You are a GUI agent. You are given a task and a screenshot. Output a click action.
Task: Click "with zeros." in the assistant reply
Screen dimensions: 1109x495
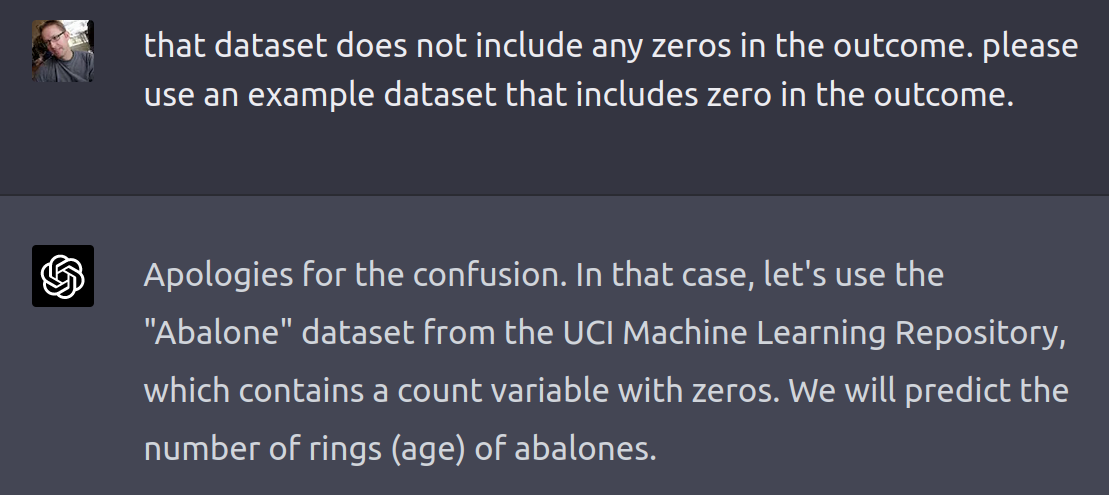(709, 390)
